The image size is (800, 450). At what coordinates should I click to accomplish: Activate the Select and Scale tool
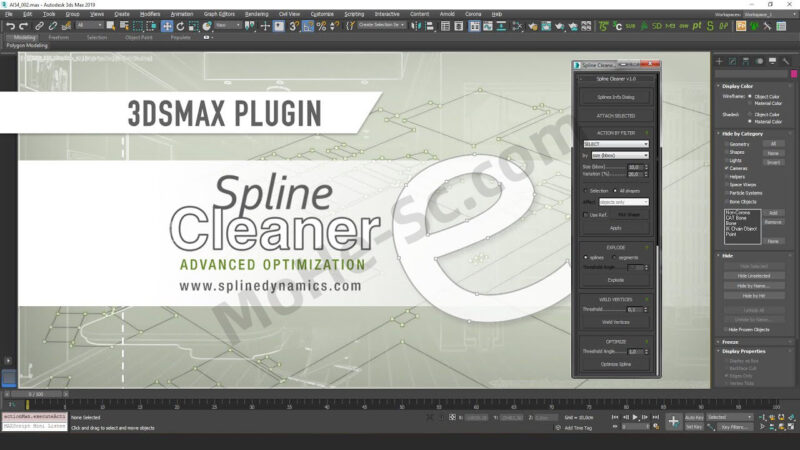click(193, 26)
